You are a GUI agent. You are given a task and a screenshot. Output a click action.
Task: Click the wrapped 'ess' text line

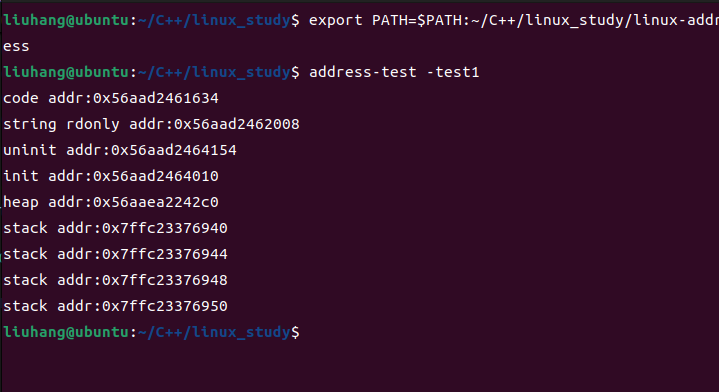(16, 47)
